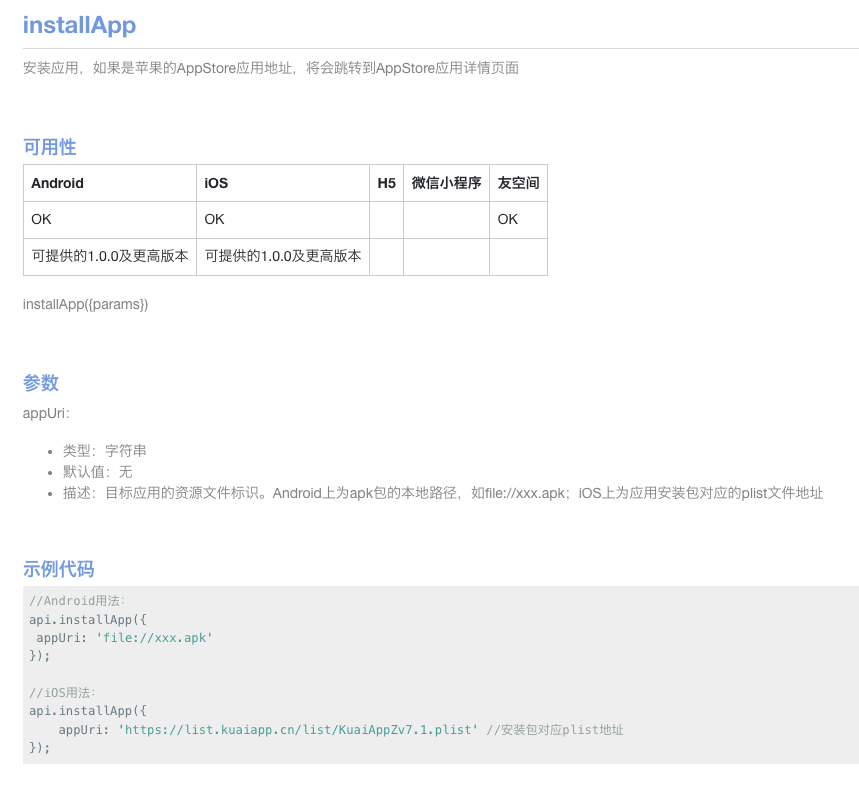The image size is (859, 801).
Task: Click the 'file://xxx.apk' string in code
Action: (154, 637)
